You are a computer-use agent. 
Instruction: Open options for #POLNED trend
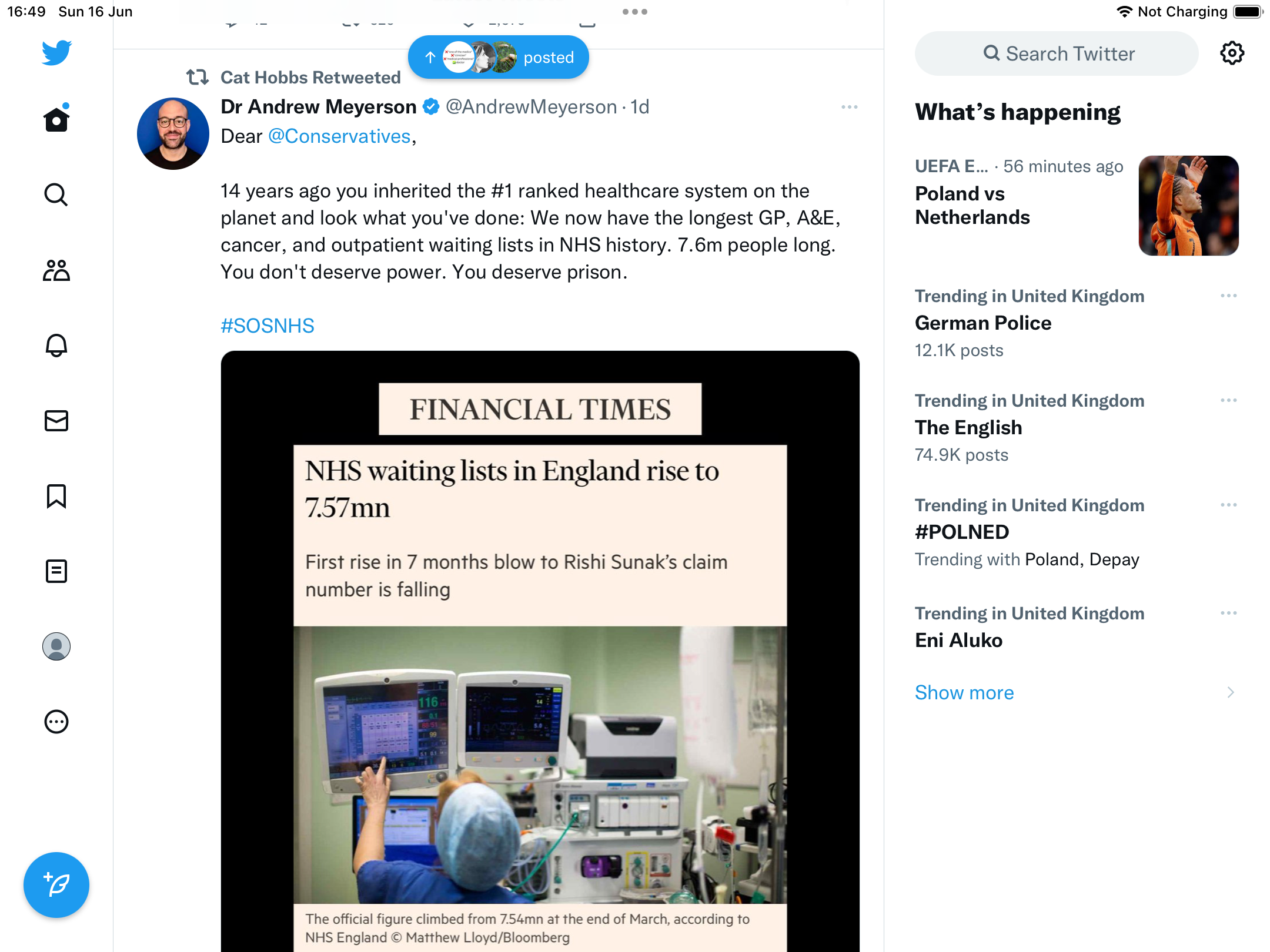click(1228, 505)
